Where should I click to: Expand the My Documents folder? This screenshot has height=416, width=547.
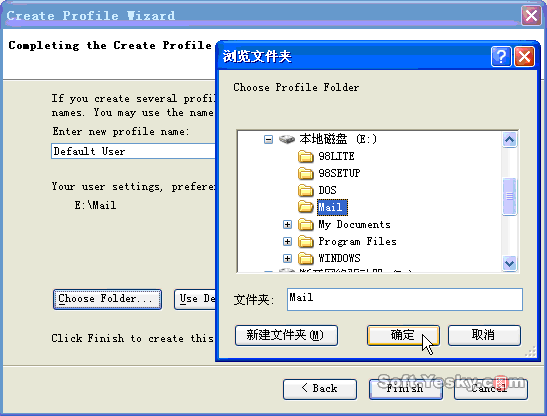point(287,224)
